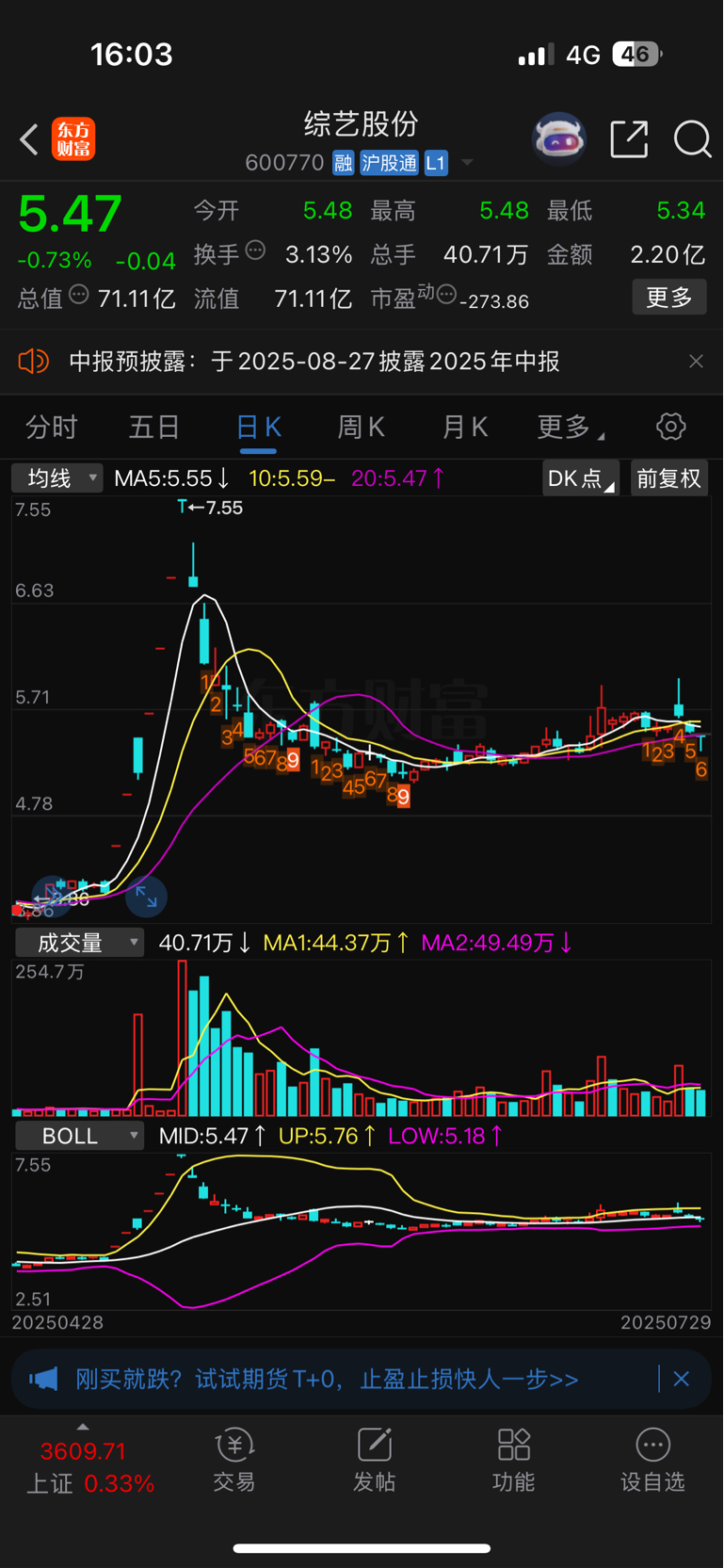
Task: Tap the MID:5.47 Bollinger value
Action: tap(213, 1136)
